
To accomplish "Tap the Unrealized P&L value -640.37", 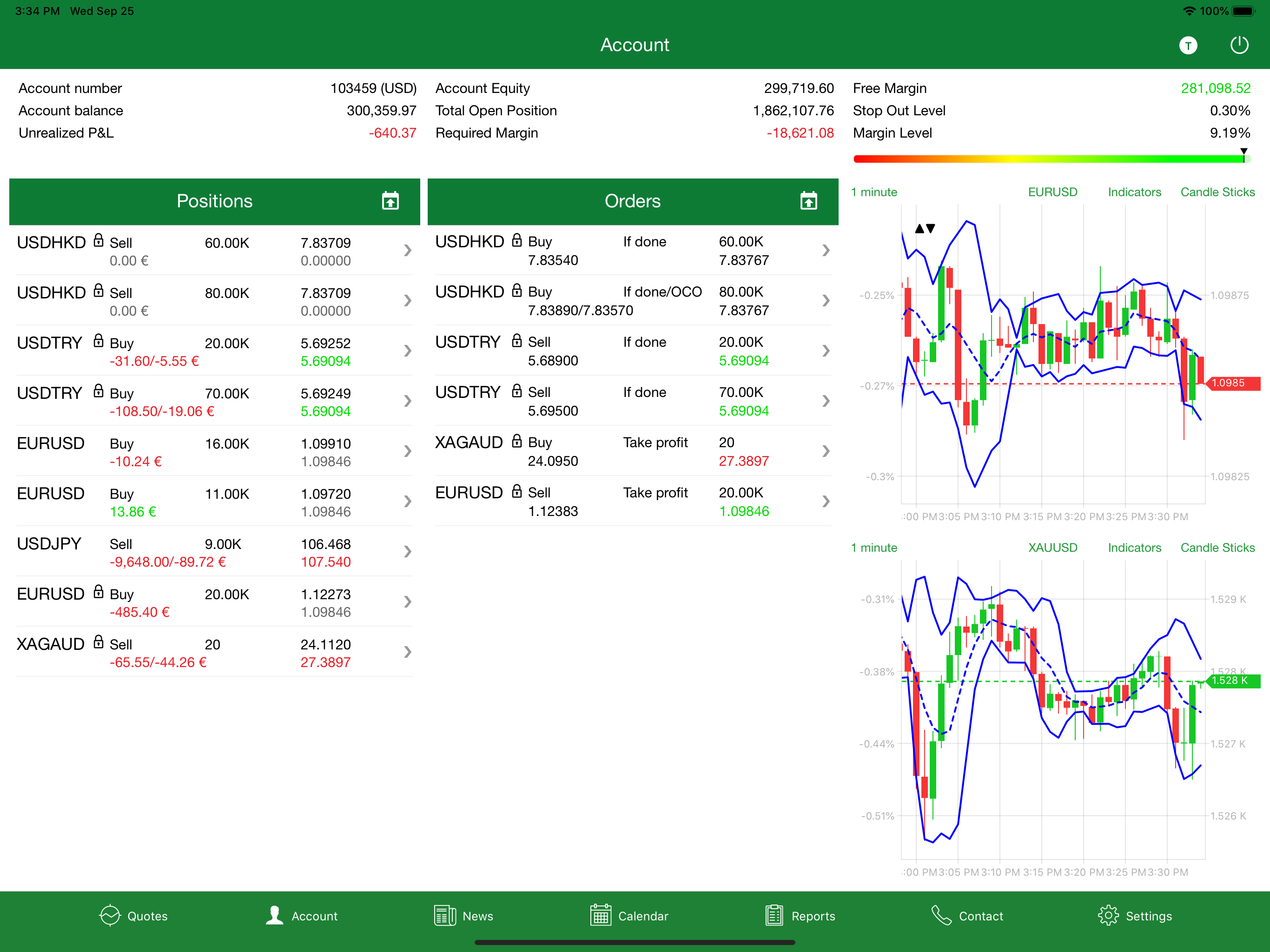I will pos(392,133).
